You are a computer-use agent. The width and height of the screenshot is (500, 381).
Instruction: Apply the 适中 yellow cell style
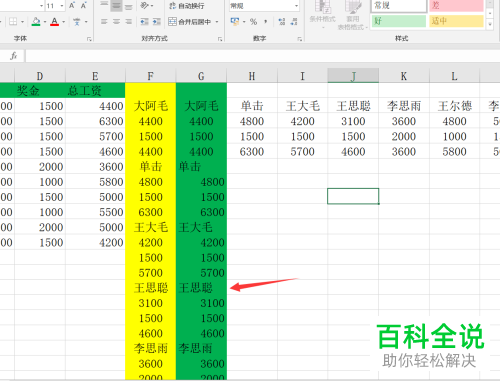[x=456, y=21]
